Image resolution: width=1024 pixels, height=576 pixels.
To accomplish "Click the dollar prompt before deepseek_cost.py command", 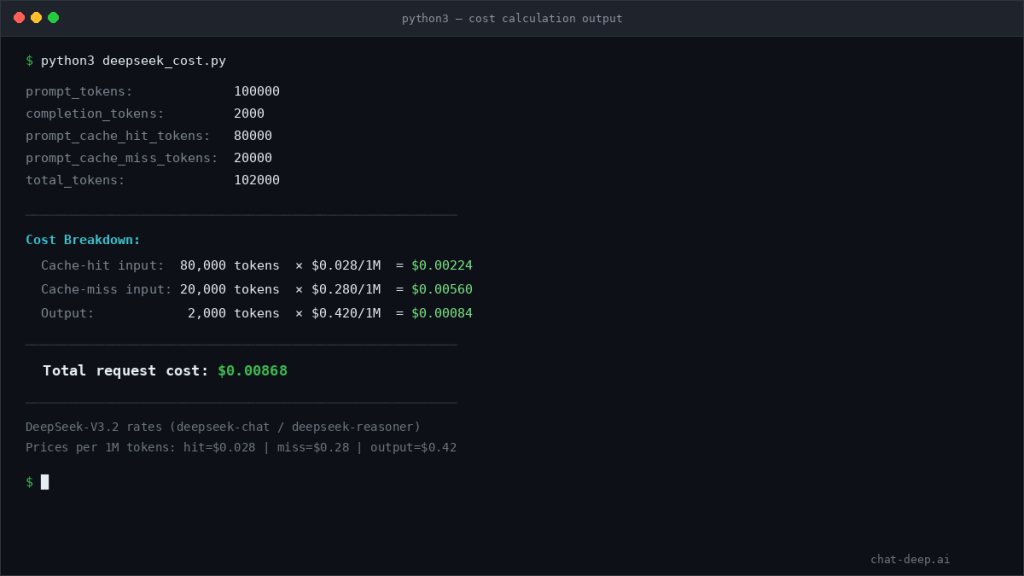I will [27, 60].
